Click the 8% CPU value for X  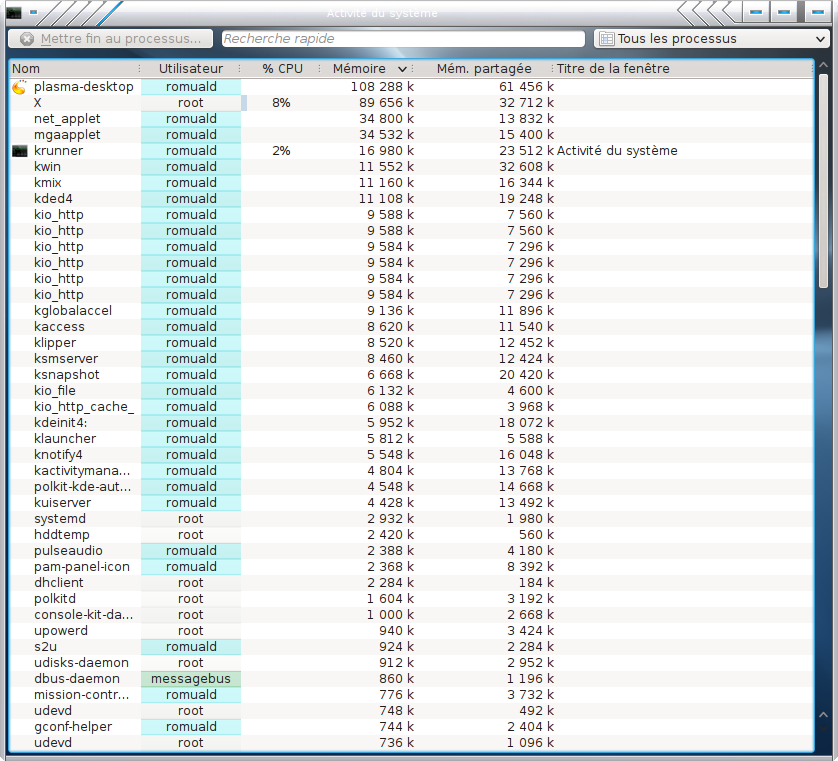coord(281,103)
